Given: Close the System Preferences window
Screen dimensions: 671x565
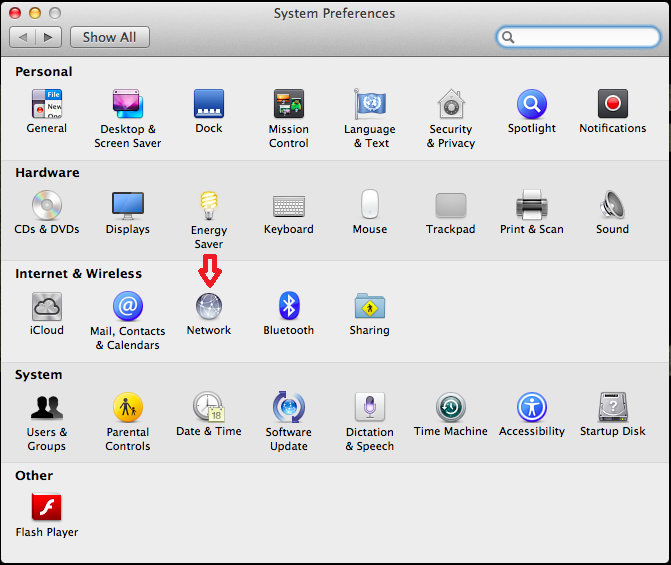Looking at the screenshot, I should coord(15,13).
